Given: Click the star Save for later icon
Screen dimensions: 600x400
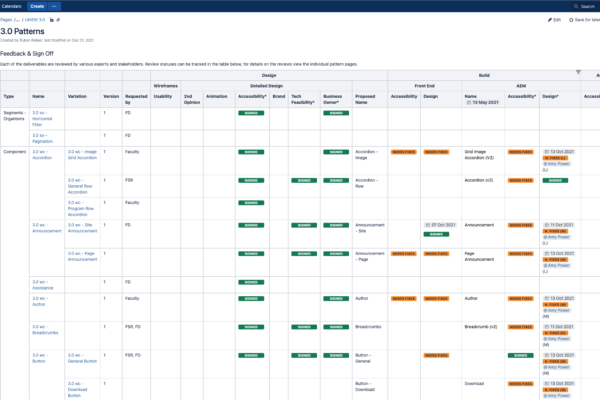Looking at the screenshot, I should tap(571, 20).
